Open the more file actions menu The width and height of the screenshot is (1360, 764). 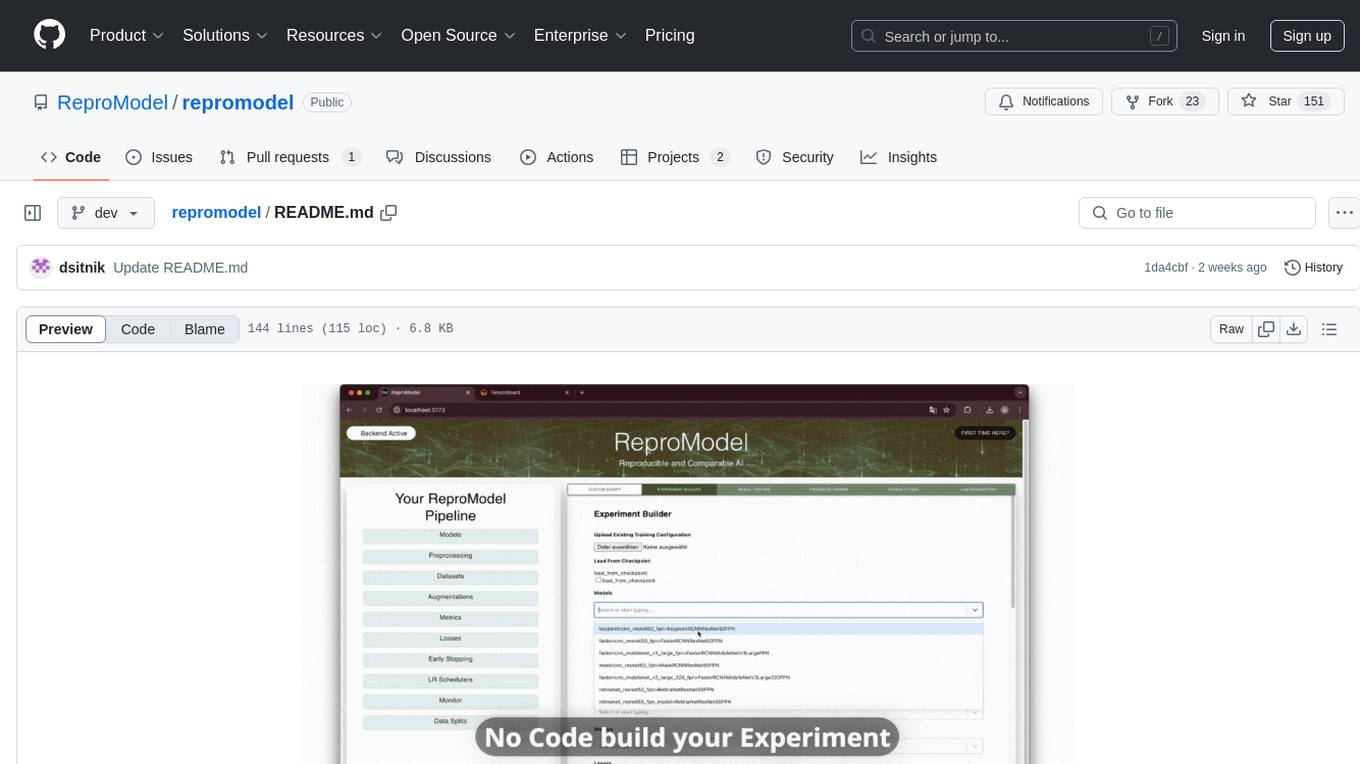1345,213
